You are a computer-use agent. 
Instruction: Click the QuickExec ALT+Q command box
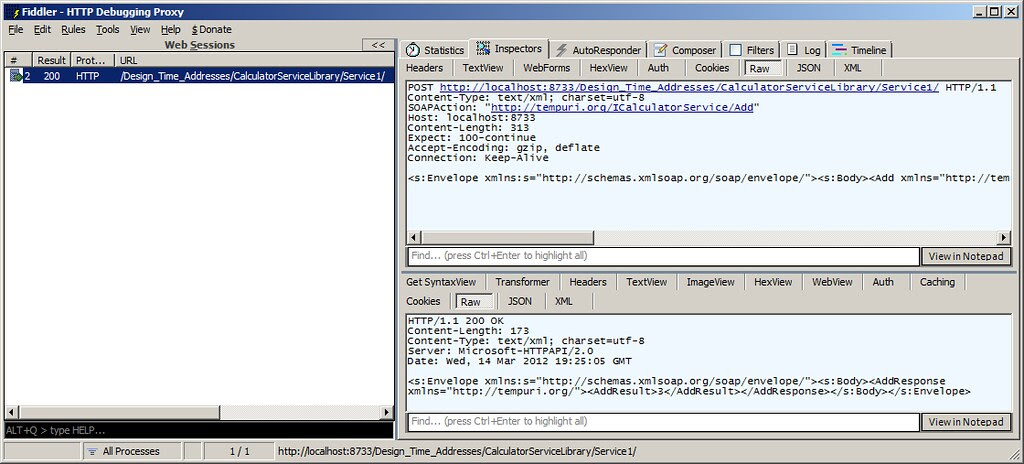(199, 431)
